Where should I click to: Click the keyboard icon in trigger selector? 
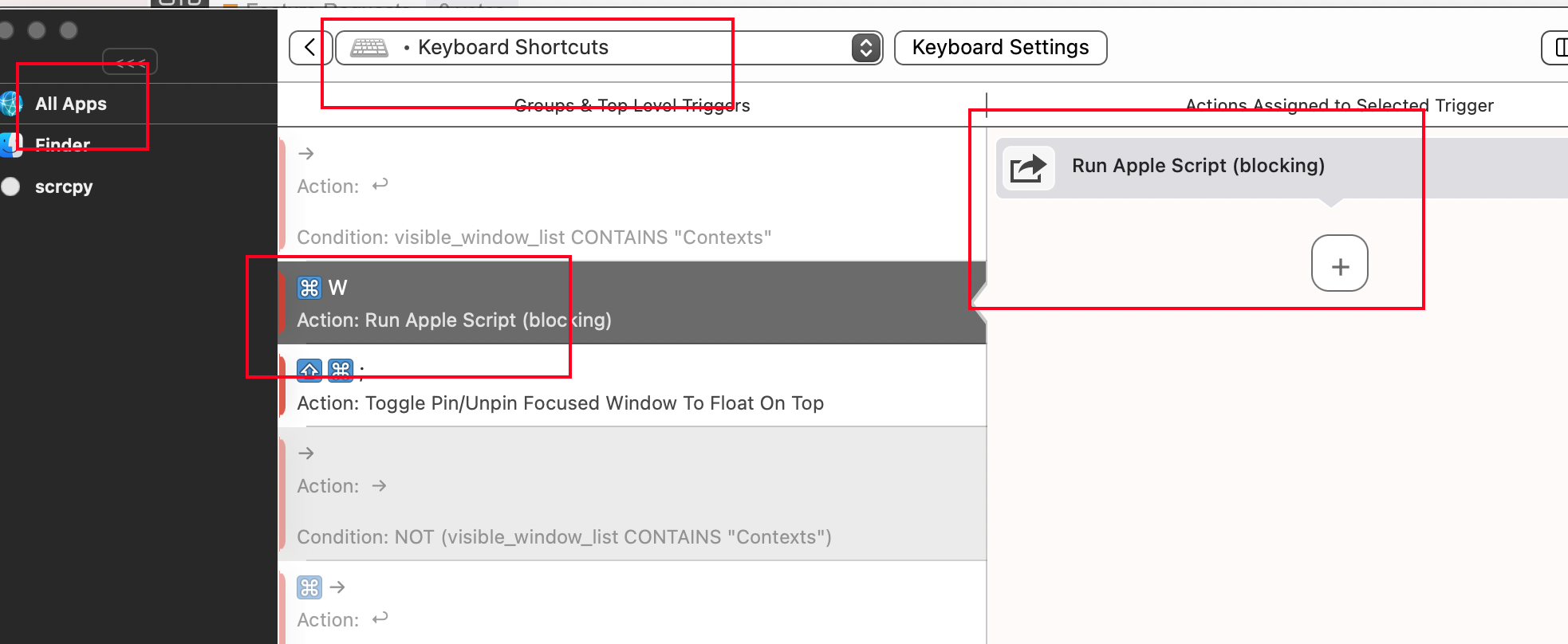click(x=369, y=48)
